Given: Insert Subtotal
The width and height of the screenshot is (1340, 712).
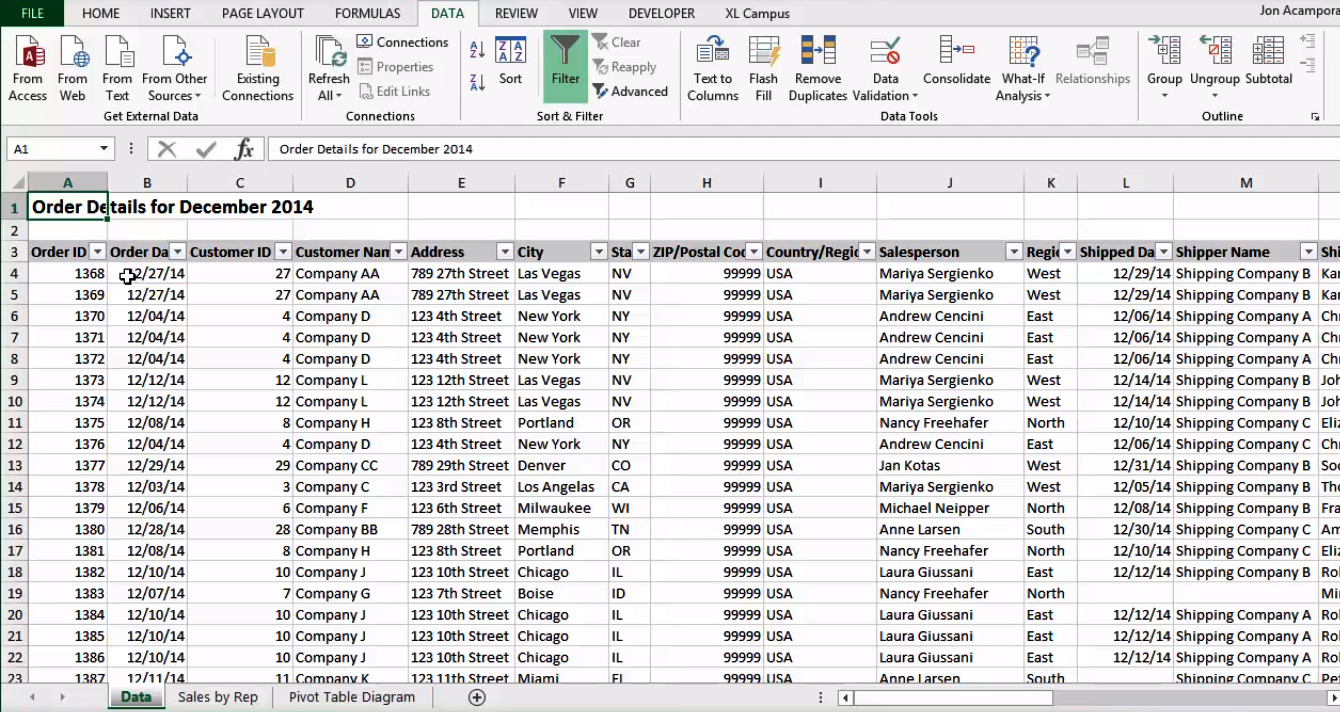Looking at the screenshot, I should [1268, 60].
